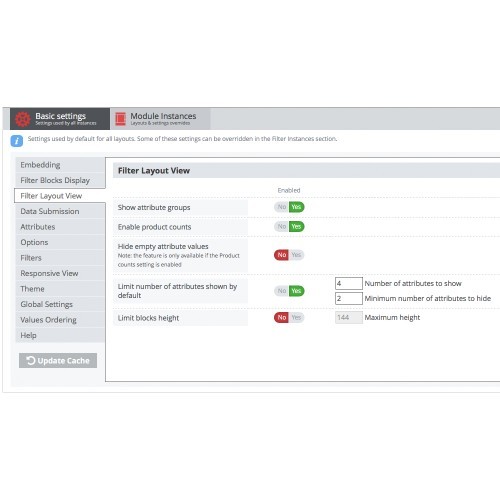Toggle Limit number of attributes switch
This screenshot has width=500, height=500.
click(x=289, y=291)
